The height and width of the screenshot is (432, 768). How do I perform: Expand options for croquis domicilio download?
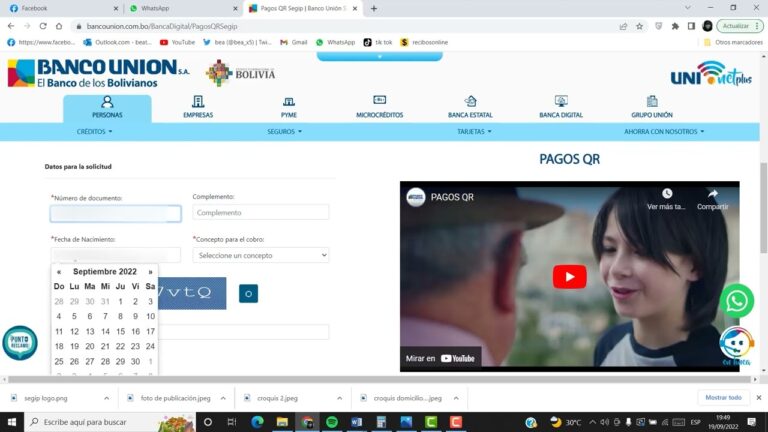tap(456, 398)
